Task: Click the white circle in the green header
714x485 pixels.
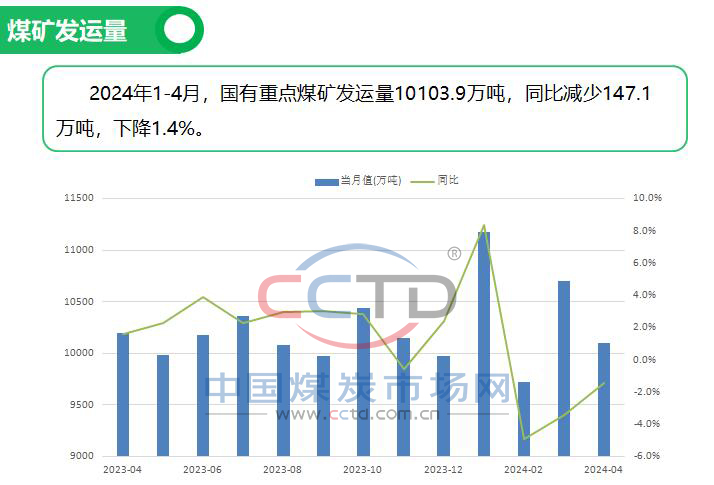Action: (x=179, y=30)
